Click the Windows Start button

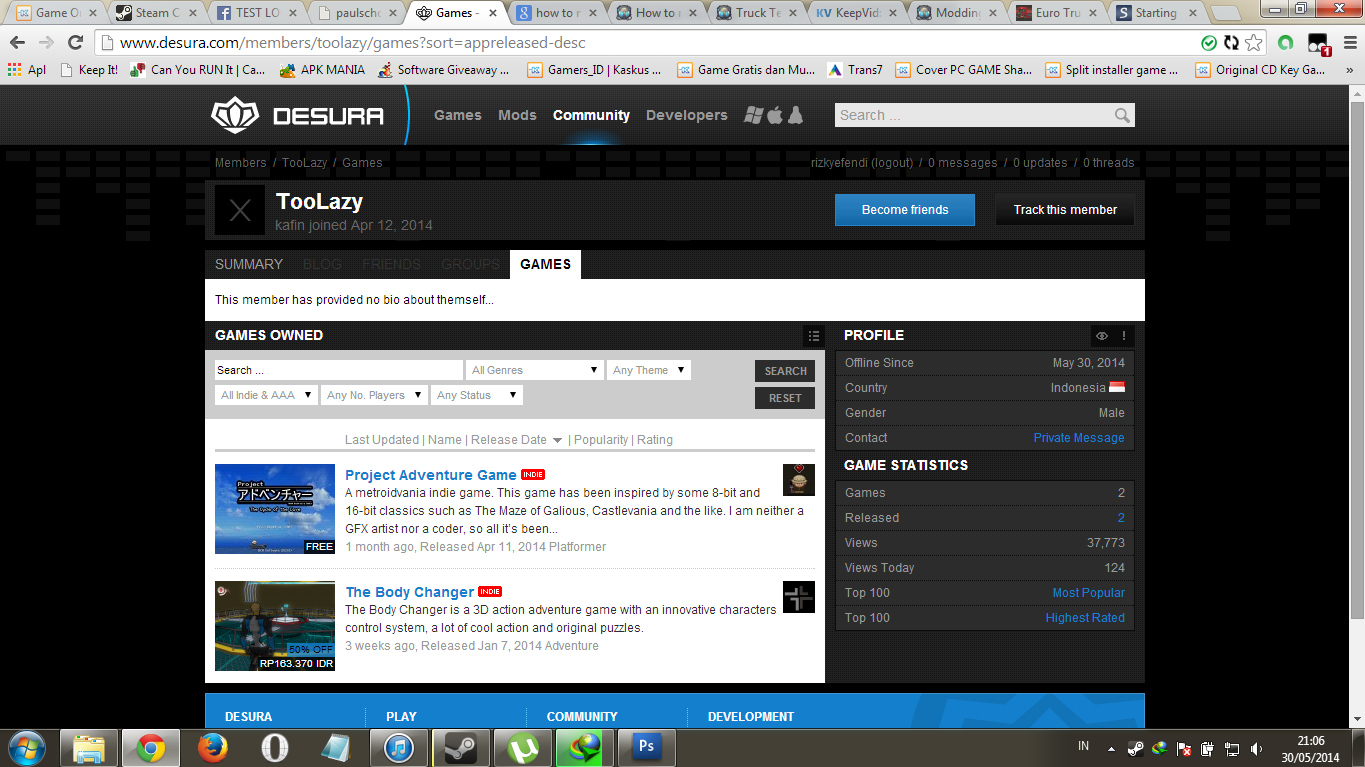27,747
